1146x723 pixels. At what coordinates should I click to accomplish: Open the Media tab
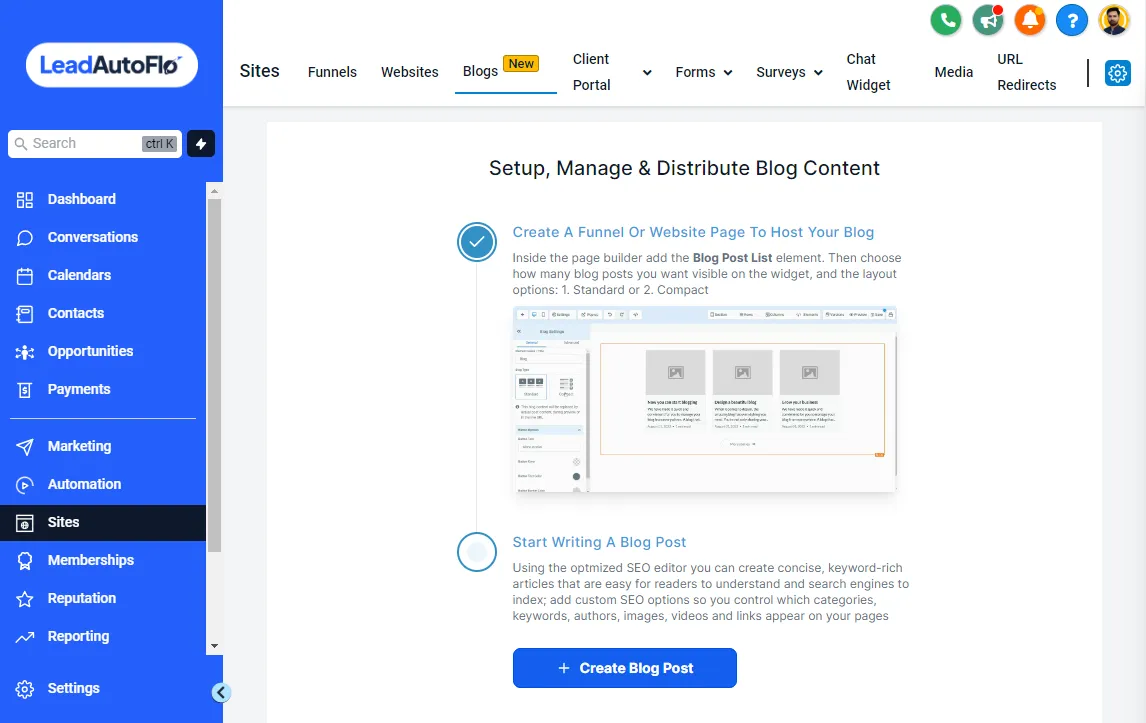[953, 72]
